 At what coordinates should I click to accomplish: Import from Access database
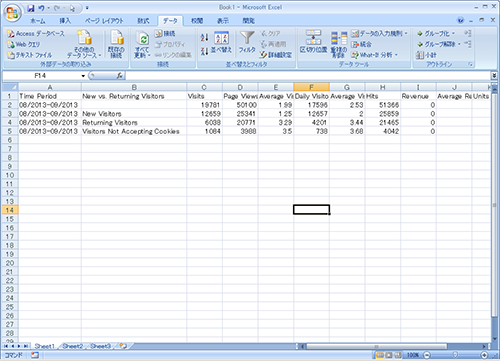(36, 34)
